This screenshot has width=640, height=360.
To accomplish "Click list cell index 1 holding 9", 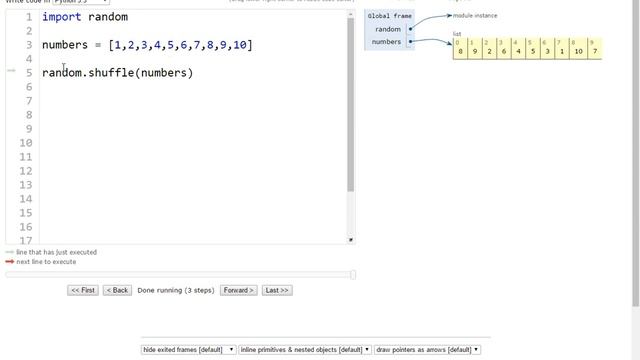I will pos(475,49).
